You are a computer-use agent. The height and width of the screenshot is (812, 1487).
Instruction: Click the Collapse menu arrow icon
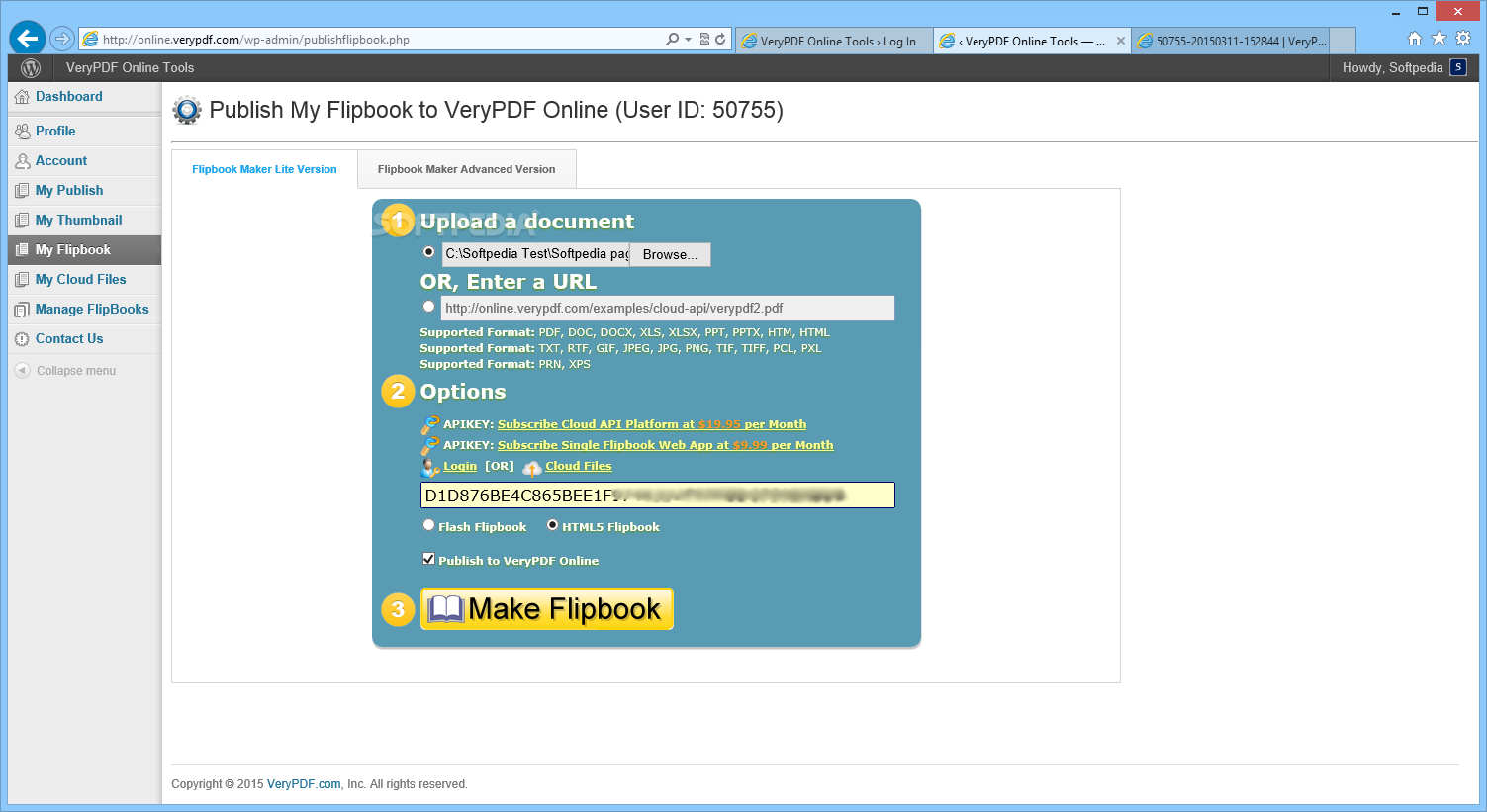[22, 370]
